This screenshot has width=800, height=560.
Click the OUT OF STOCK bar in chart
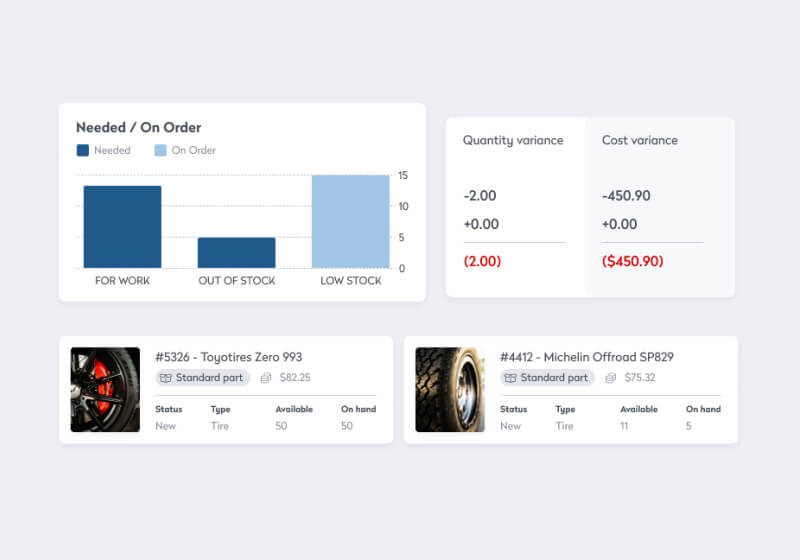coord(236,252)
